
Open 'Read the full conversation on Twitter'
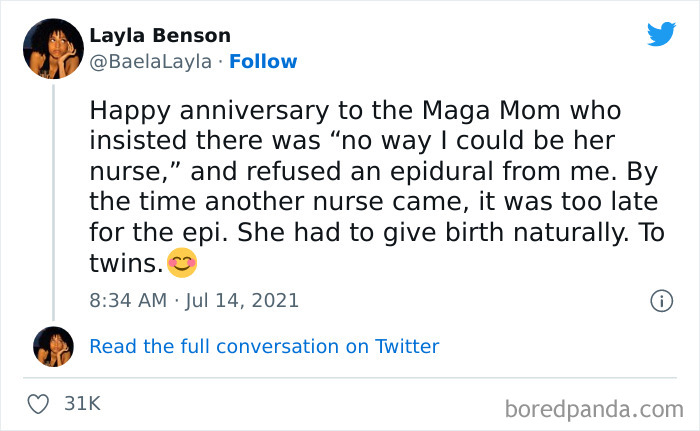point(264,347)
